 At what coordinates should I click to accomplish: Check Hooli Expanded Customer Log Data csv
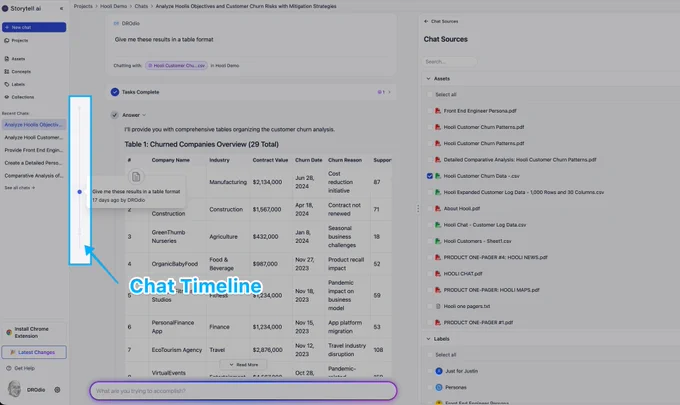430,192
